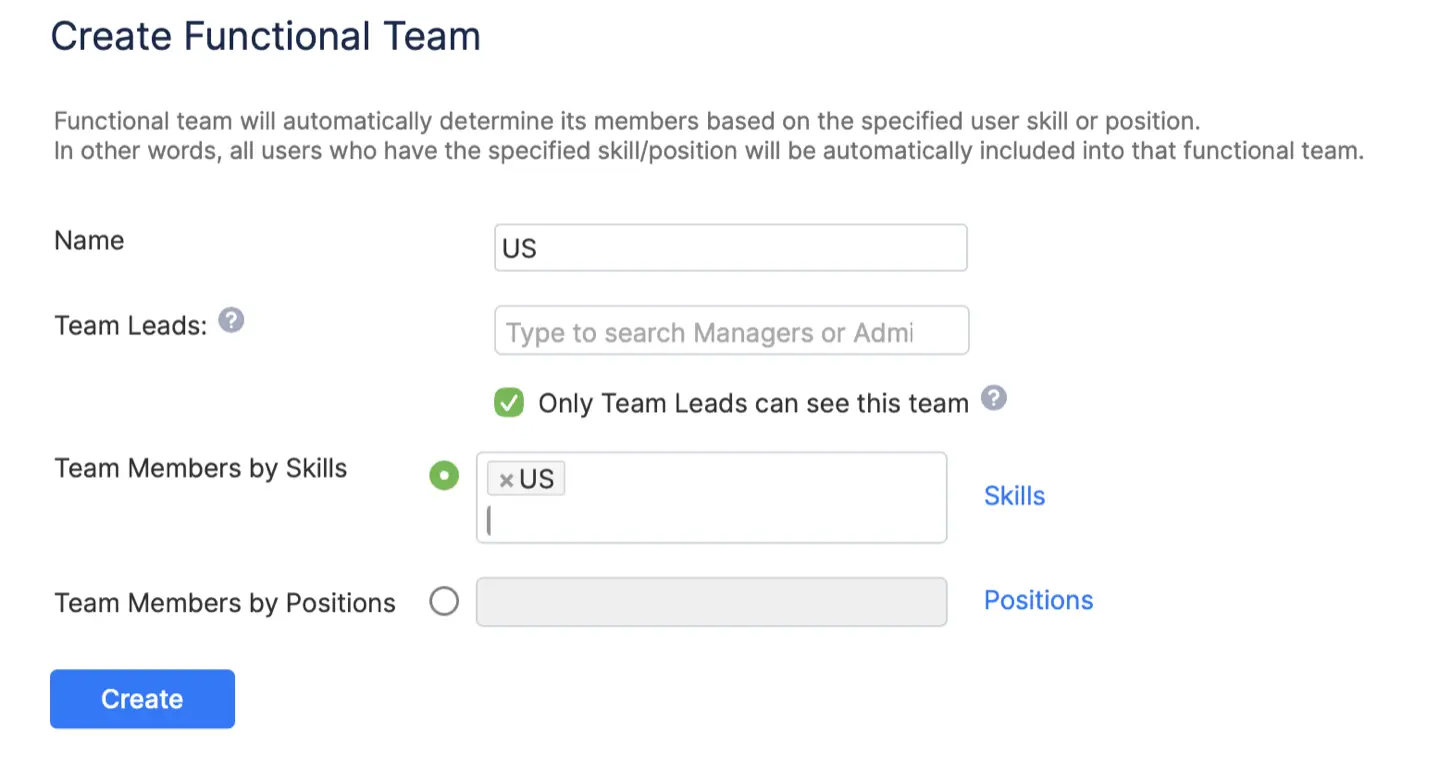
Task: Switch to Team Members by Positions
Action: [x=444, y=601]
